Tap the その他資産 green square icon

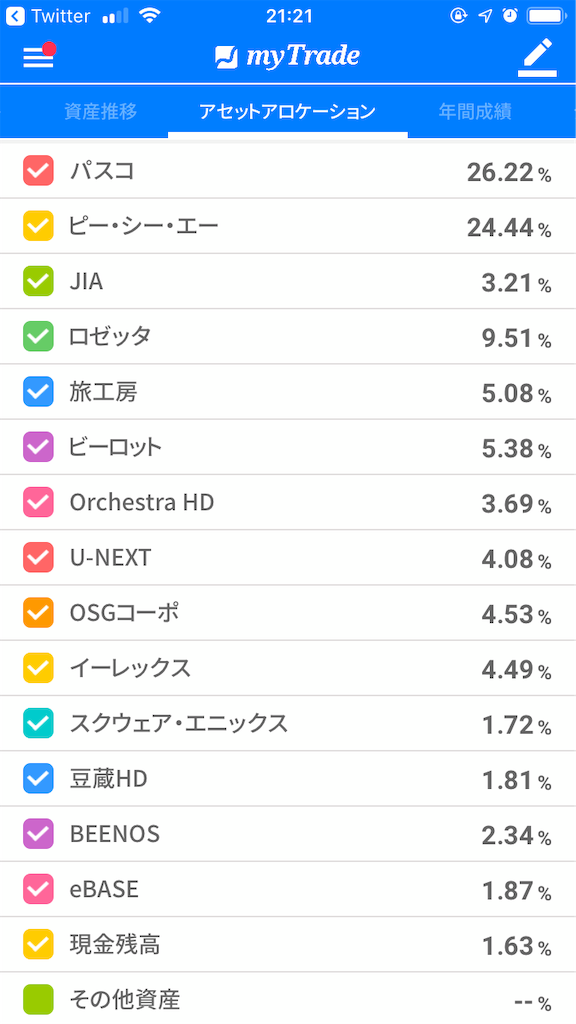(x=38, y=999)
